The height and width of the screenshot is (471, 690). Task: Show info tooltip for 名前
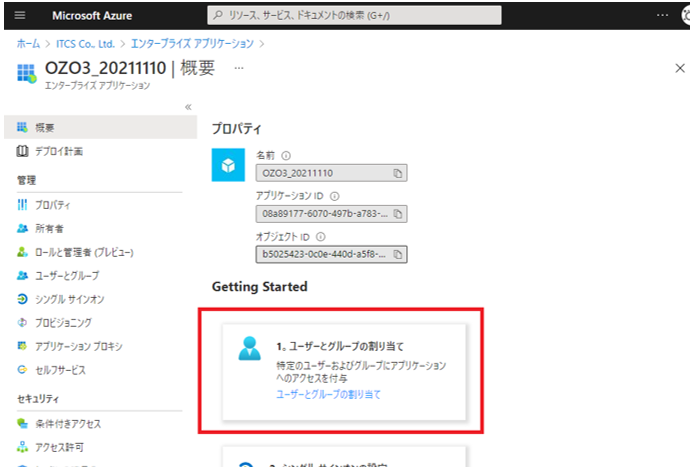pos(286,156)
